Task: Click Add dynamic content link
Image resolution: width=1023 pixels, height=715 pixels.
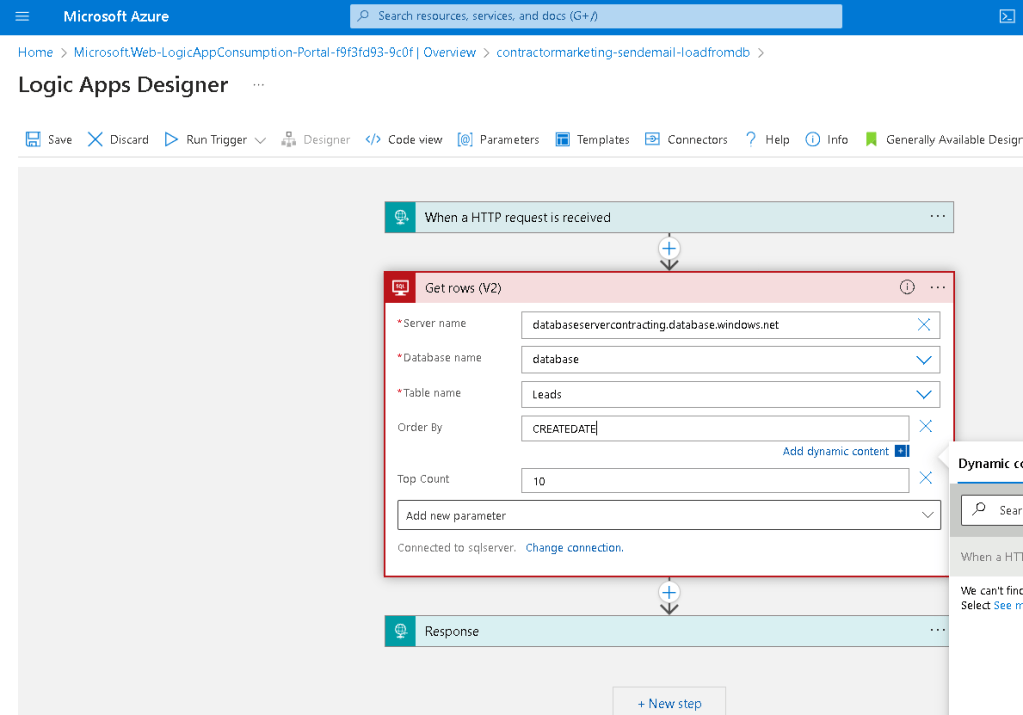Action: click(835, 451)
